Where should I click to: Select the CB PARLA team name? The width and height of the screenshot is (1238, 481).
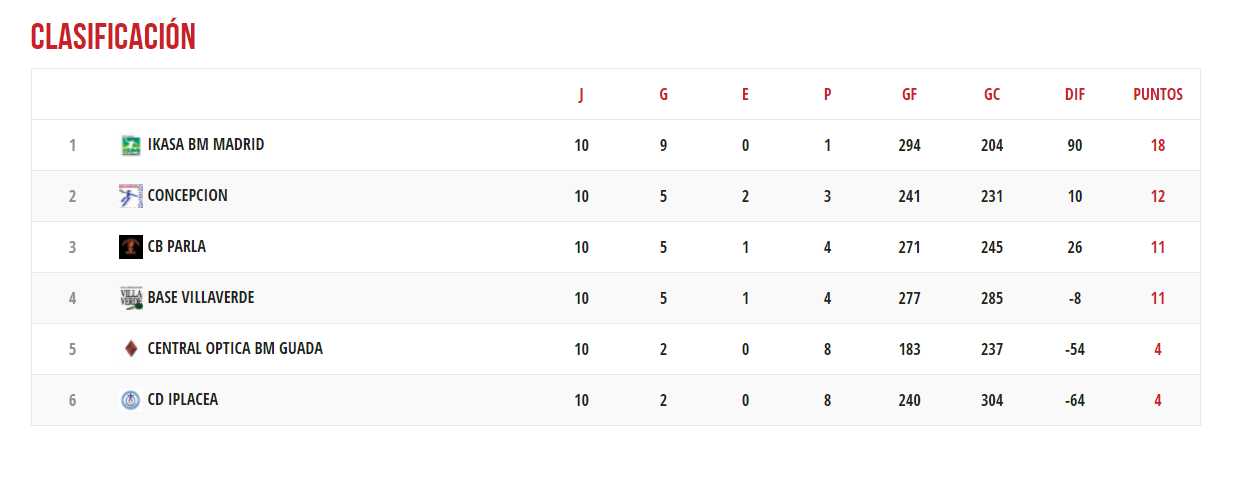[177, 247]
